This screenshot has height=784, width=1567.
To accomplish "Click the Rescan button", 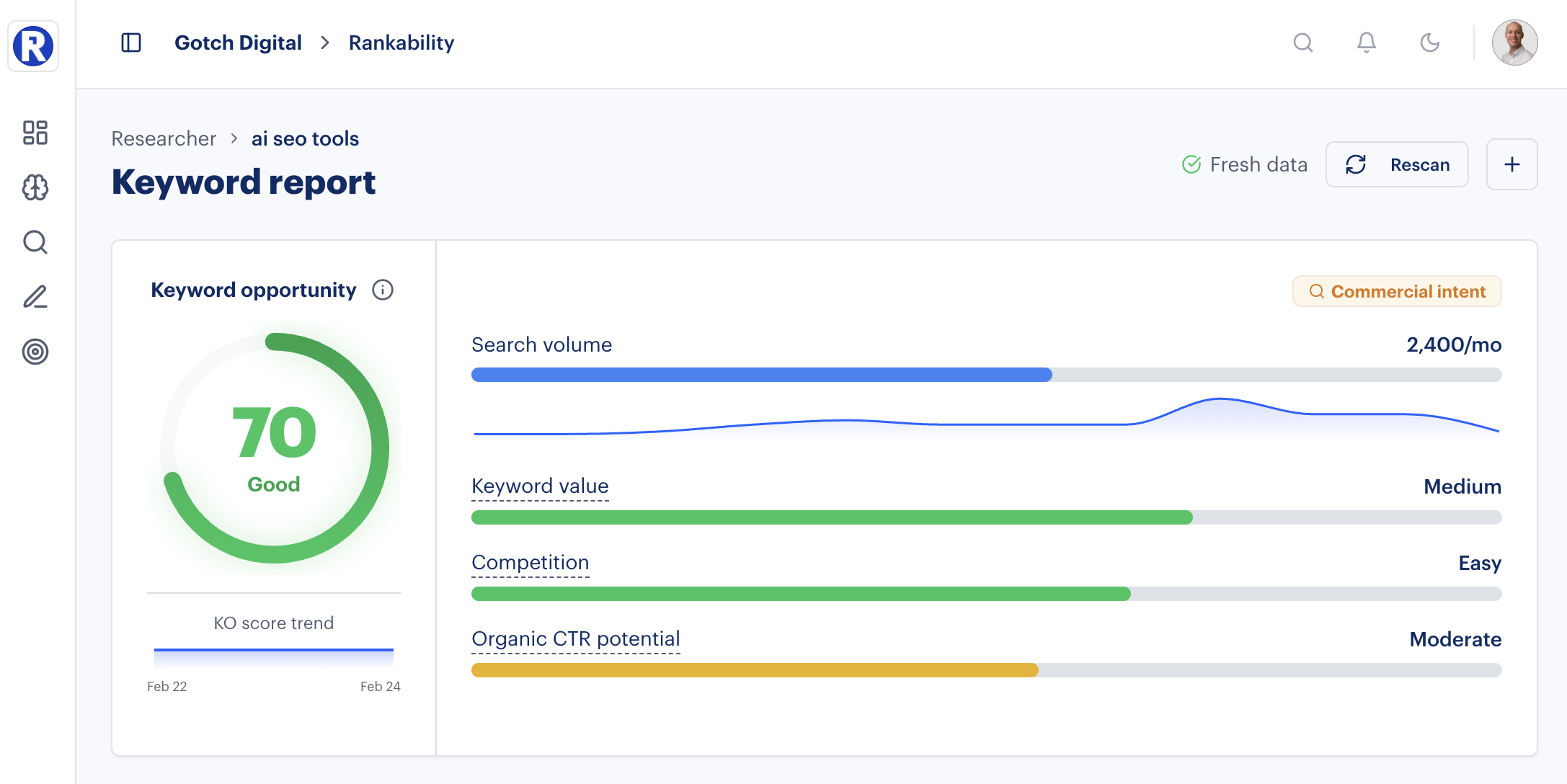I will (1396, 164).
